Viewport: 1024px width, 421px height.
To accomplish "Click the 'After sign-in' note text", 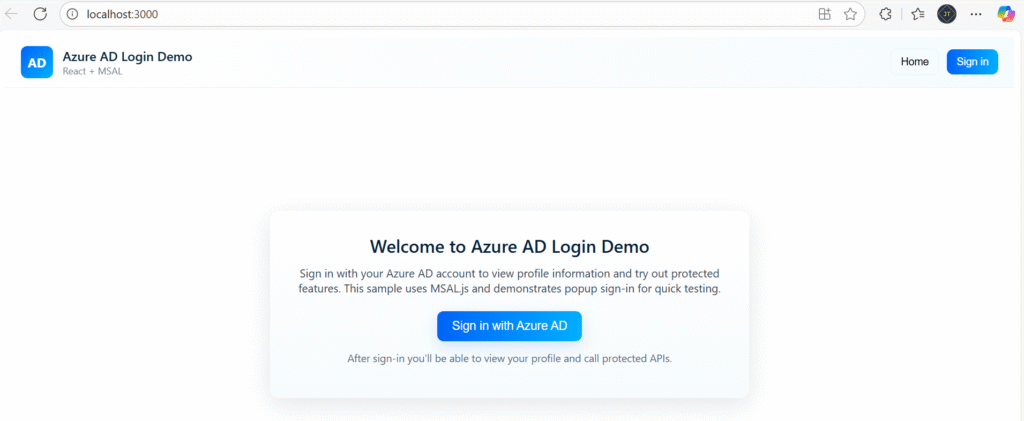I will (509, 358).
